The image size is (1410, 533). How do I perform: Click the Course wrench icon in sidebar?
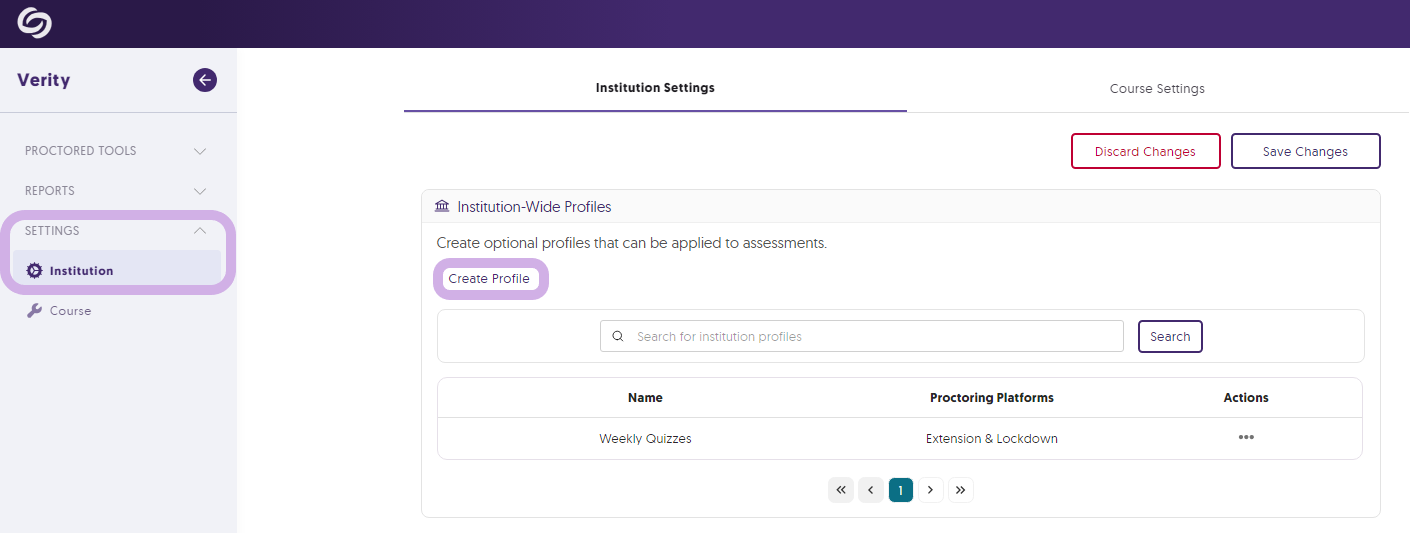pos(34,311)
